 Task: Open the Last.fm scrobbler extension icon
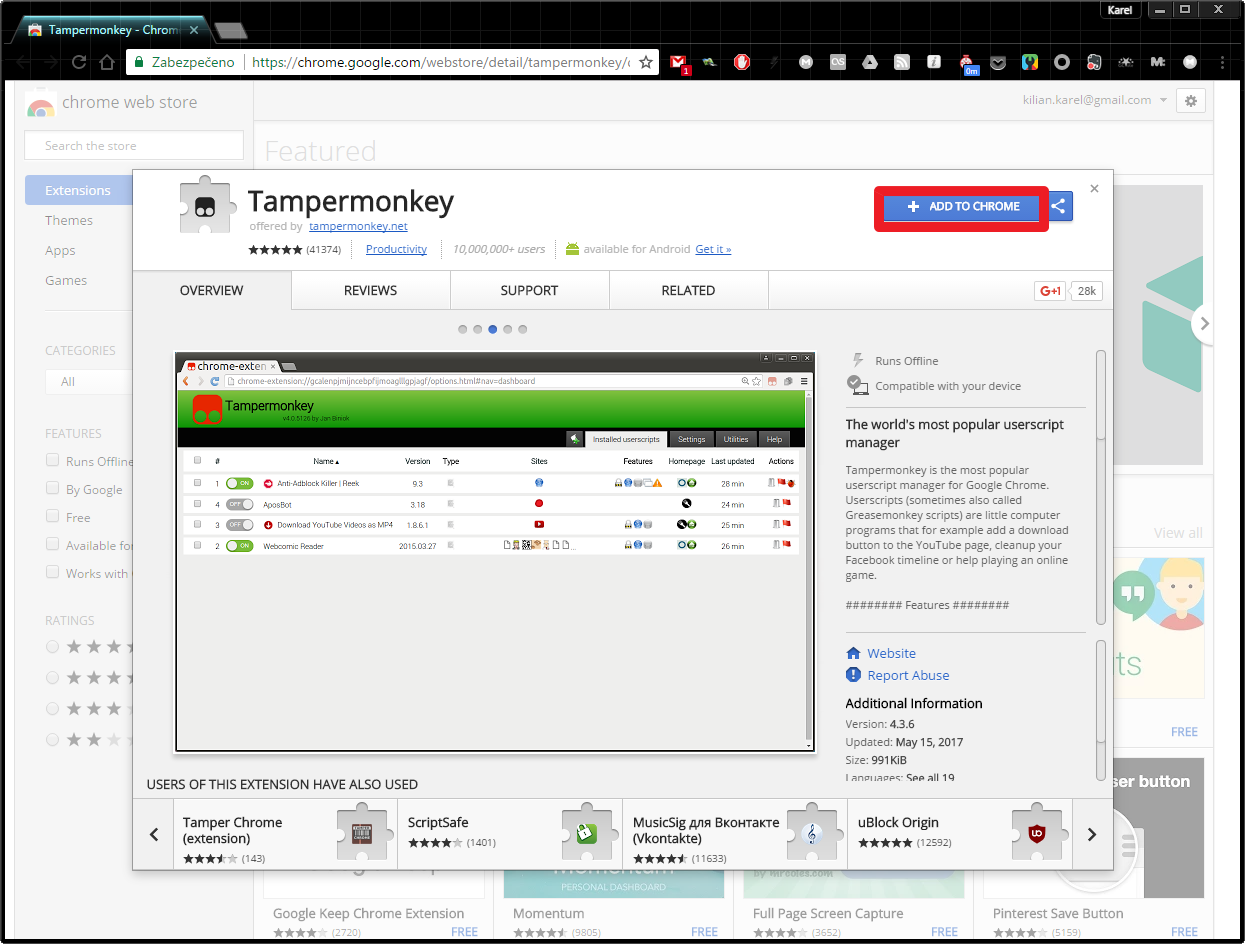pos(838,62)
